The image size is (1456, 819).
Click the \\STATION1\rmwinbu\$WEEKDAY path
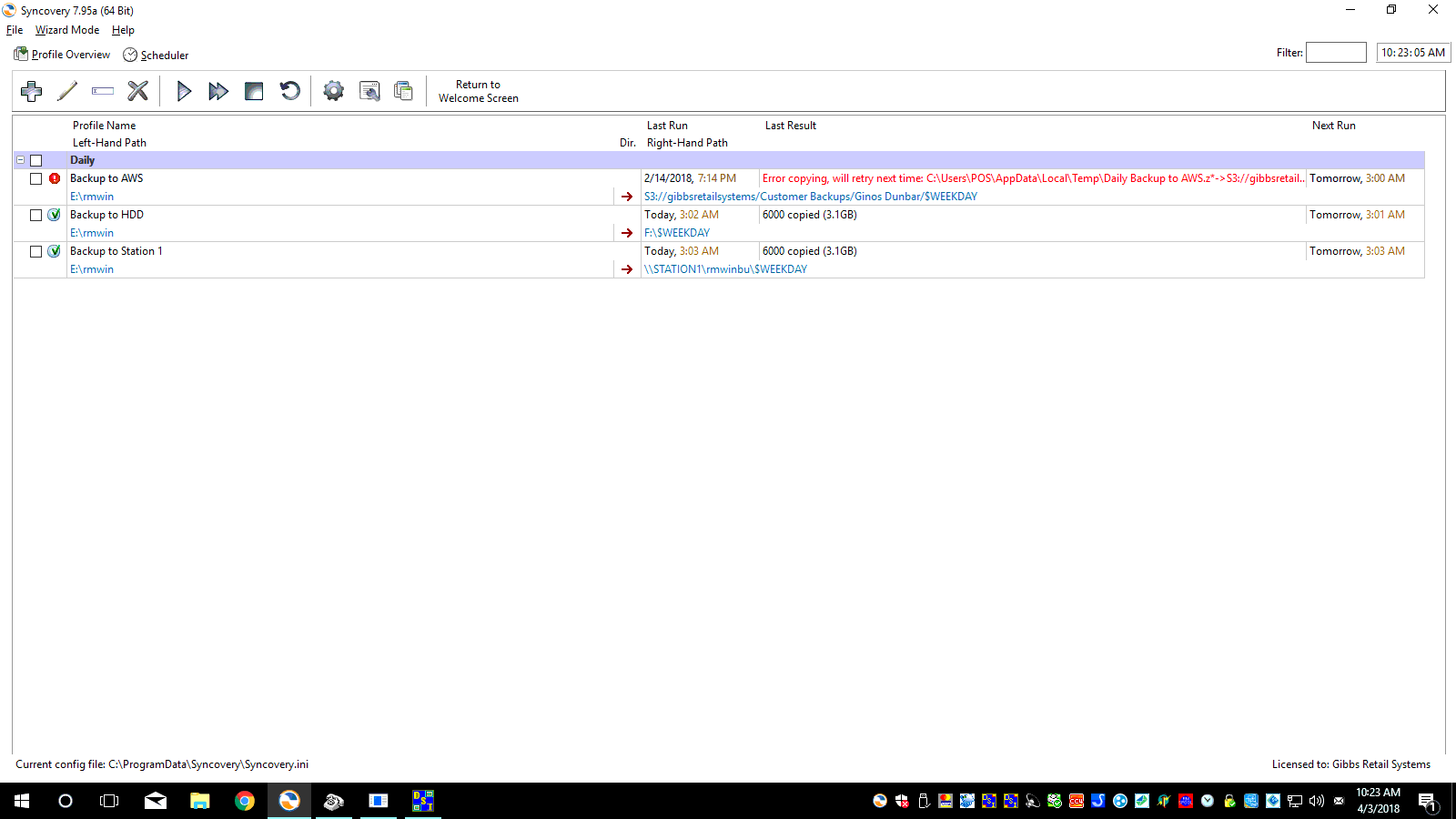click(x=725, y=269)
